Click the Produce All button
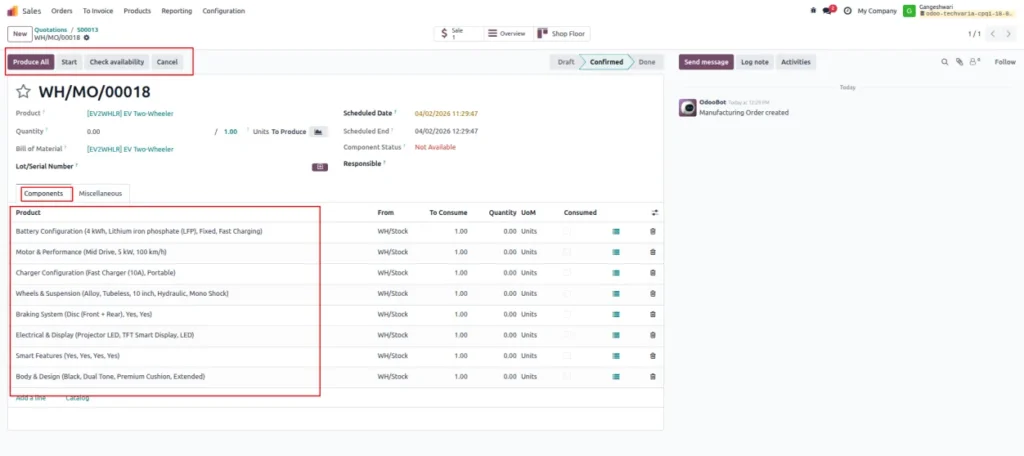The image size is (1024, 456). (x=31, y=62)
